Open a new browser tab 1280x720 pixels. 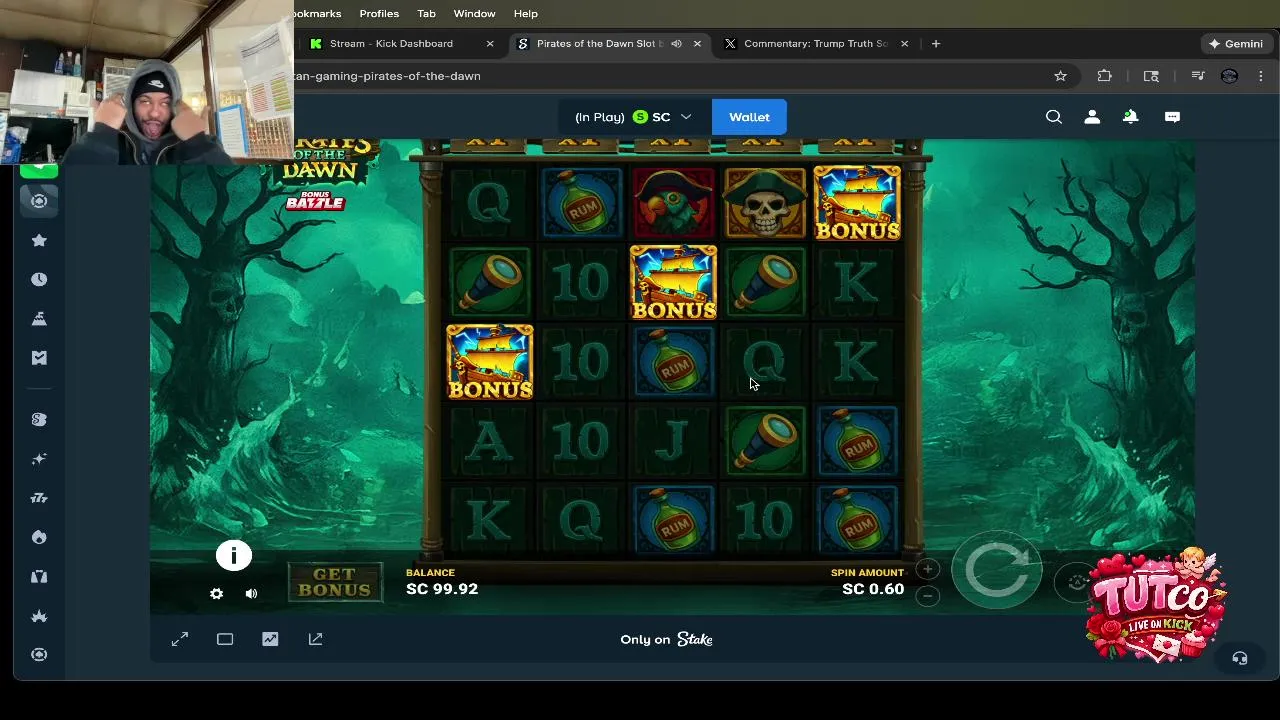pyautogui.click(x=936, y=43)
